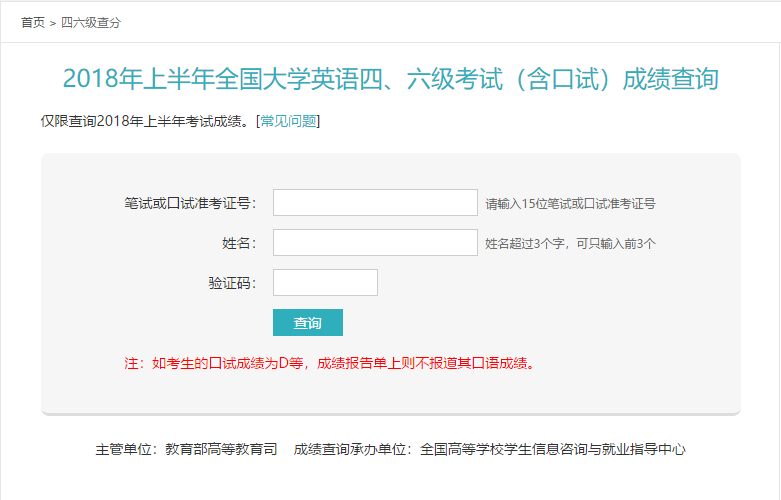
Task: Click the breadcrumb separator arrow
Action: (x=53, y=22)
